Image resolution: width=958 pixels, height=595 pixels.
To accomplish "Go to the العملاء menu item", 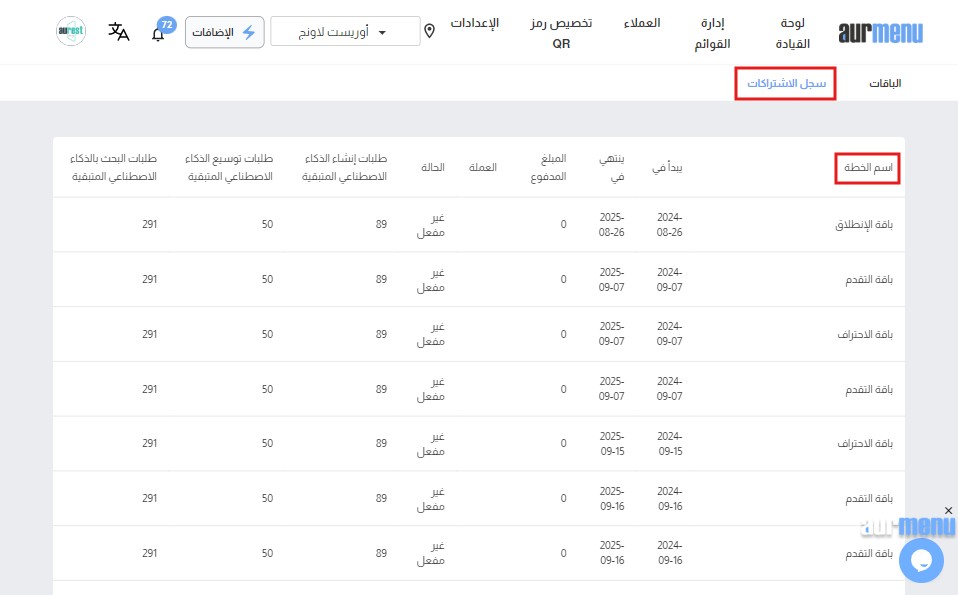I will point(641,23).
